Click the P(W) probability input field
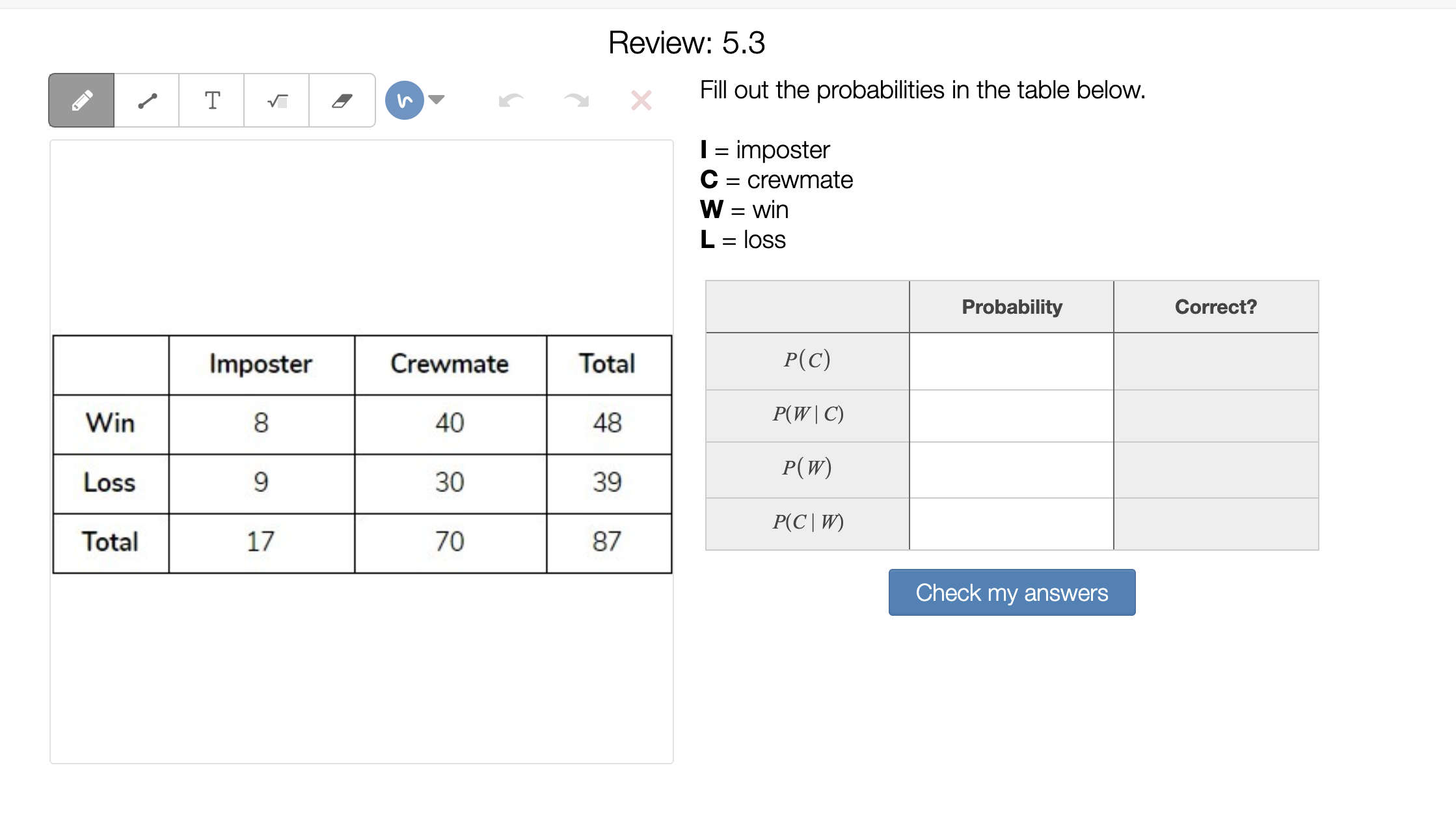1456x815 pixels. [1011, 469]
